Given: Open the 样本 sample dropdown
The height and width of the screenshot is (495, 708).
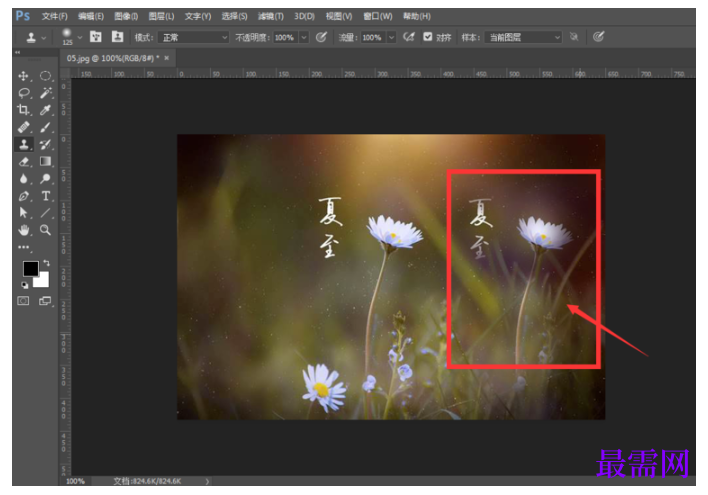Looking at the screenshot, I should pyautogui.click(x=523, y=37).
